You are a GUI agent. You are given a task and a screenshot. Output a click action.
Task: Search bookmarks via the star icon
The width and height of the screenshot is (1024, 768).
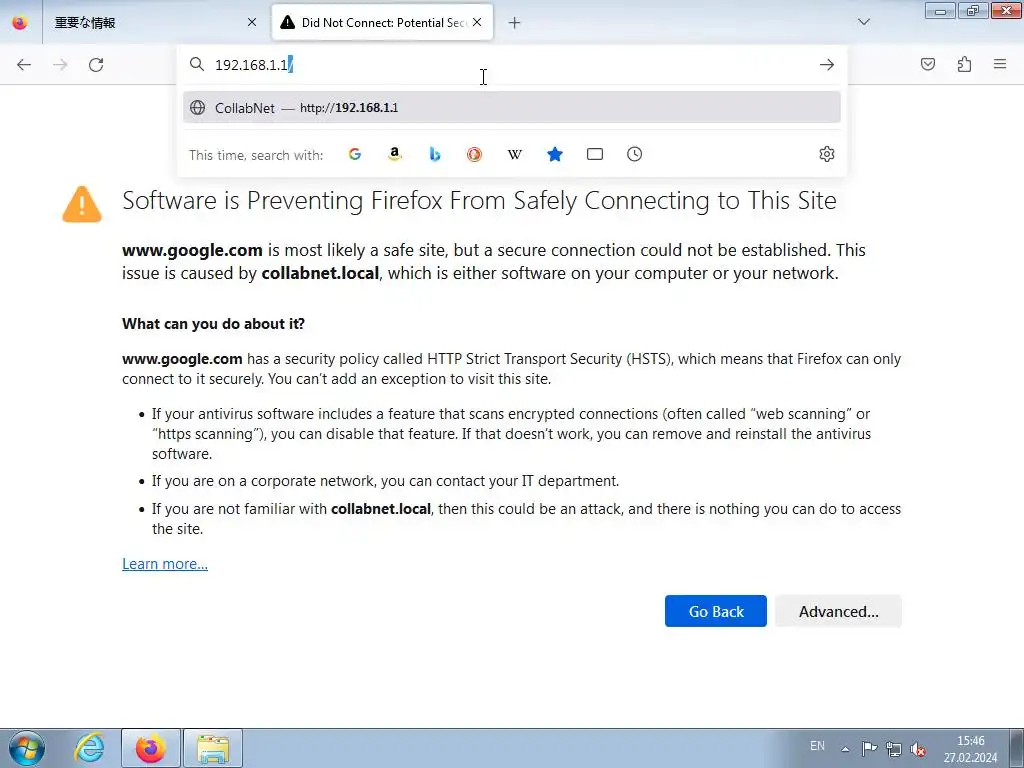555,154
